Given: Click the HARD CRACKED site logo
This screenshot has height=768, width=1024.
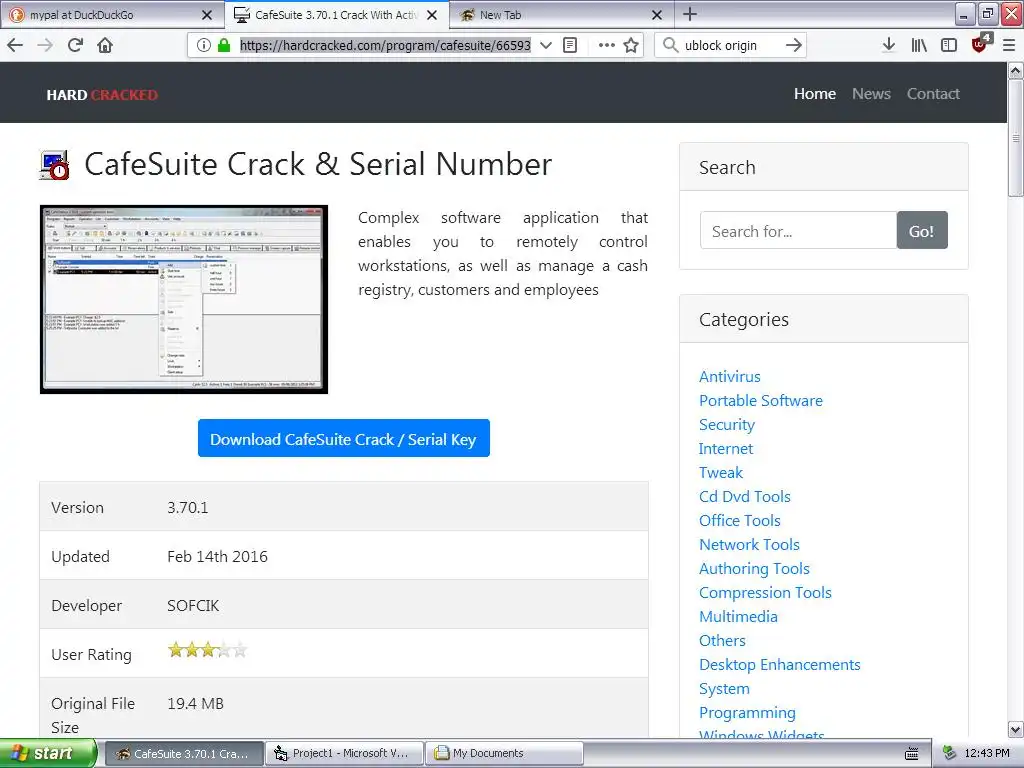Looking at the screenshot, I should click(102, 95).
